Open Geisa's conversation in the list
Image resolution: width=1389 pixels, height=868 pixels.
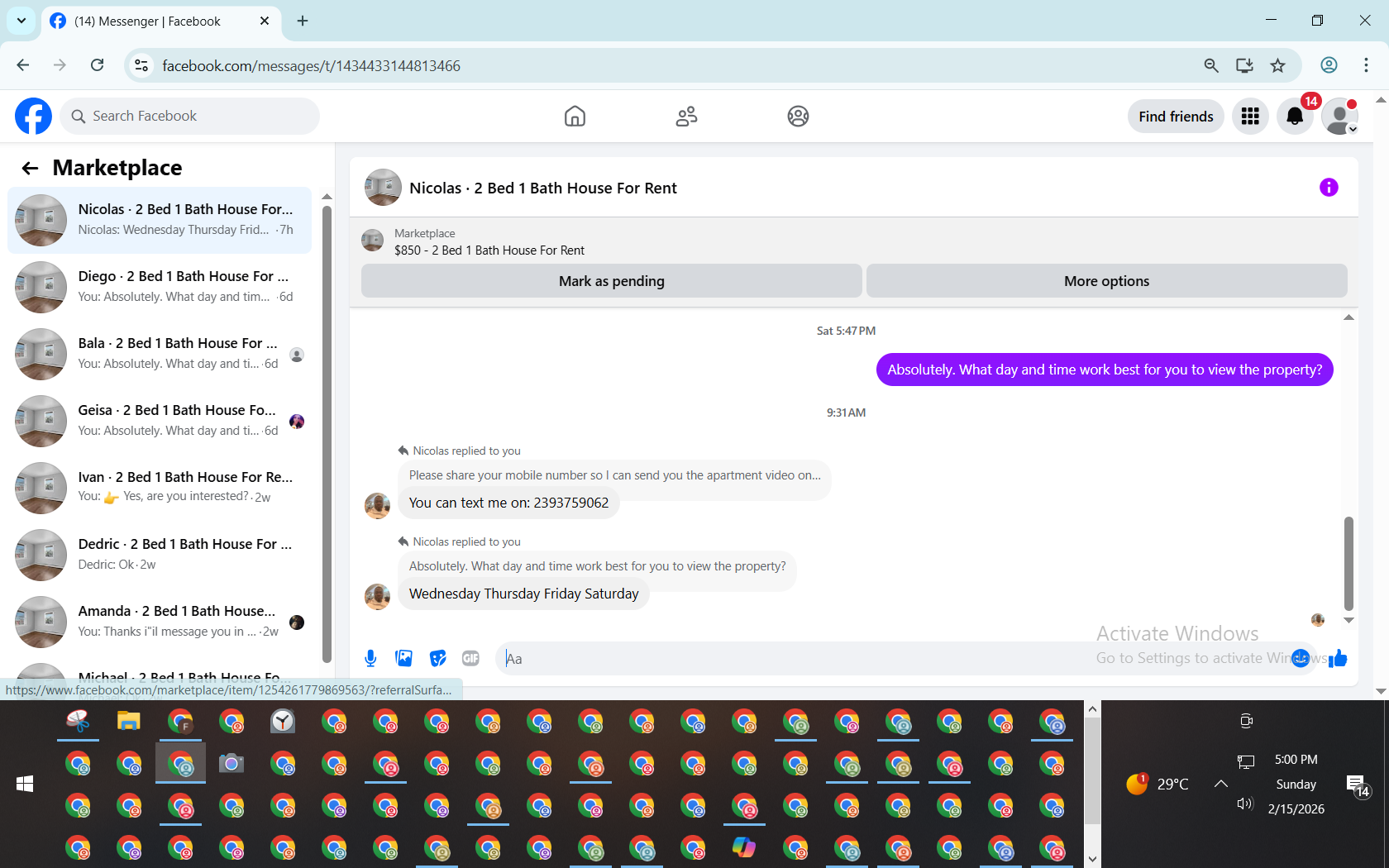click(160, 421)
